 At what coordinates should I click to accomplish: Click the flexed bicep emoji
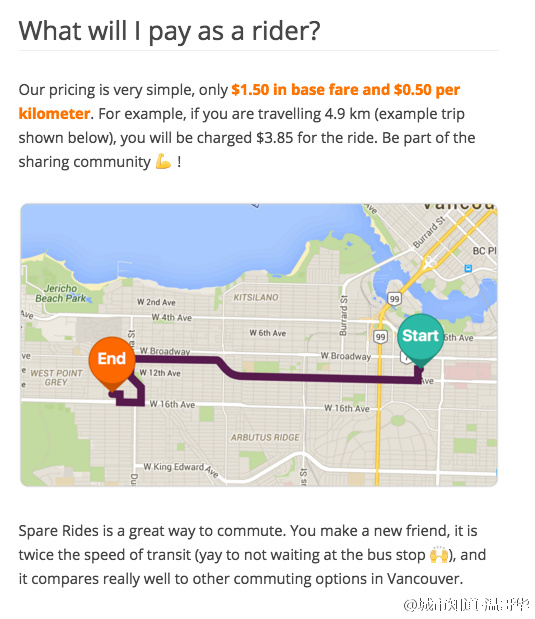tap(163, 162)
